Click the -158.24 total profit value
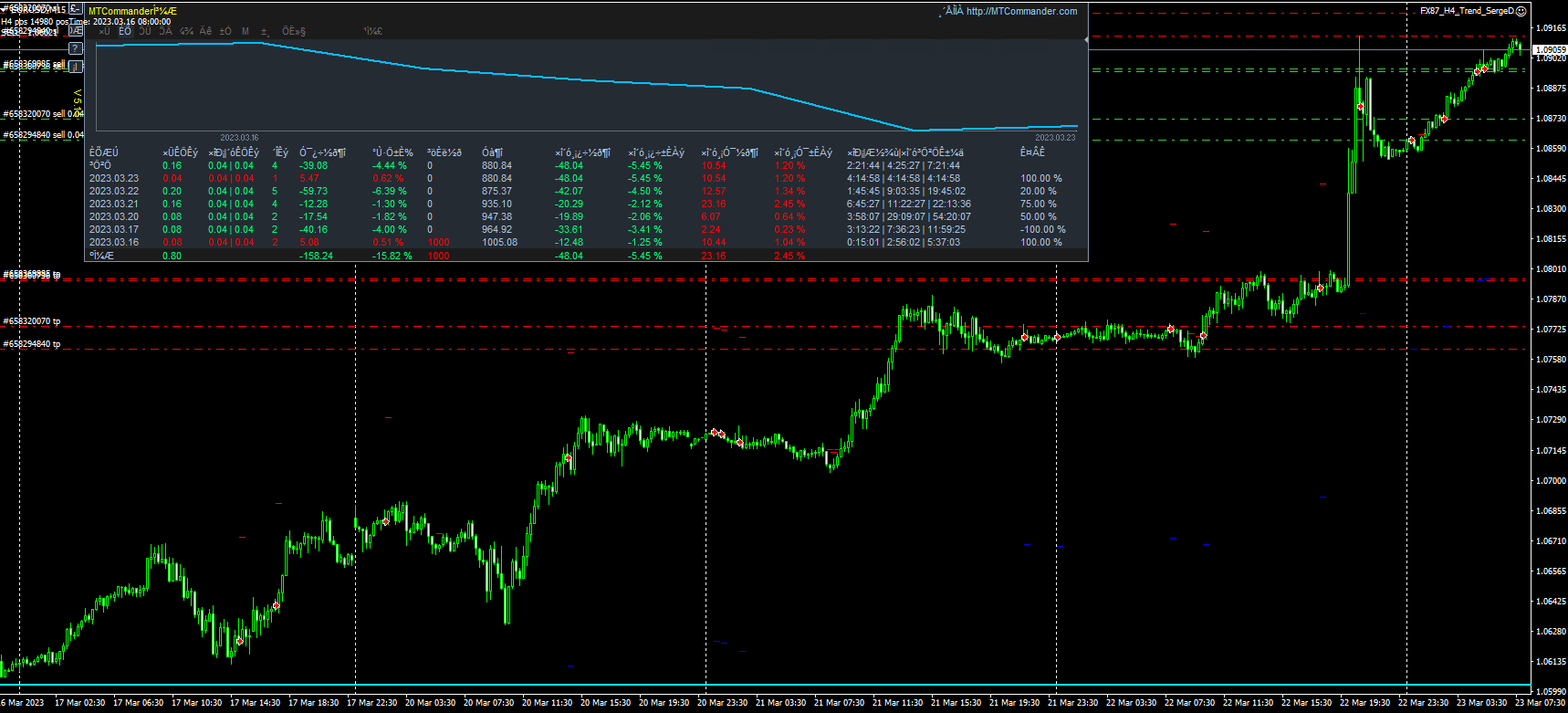This screenshot has height=713, width=1568. 316,256
